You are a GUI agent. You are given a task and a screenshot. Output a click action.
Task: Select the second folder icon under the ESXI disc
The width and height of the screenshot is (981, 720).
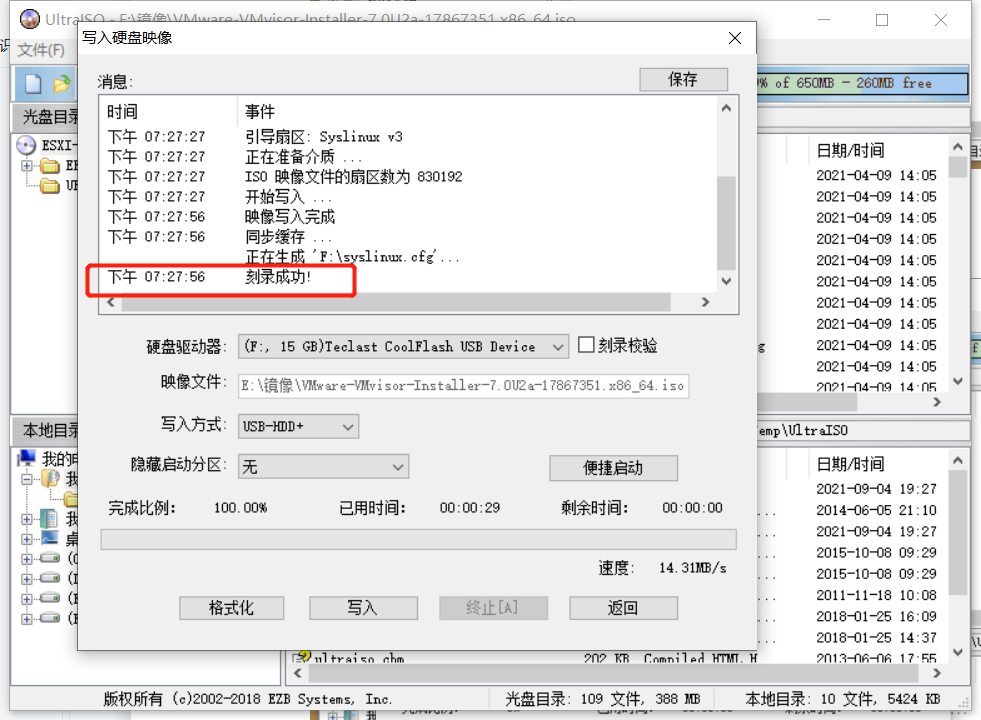50,186
